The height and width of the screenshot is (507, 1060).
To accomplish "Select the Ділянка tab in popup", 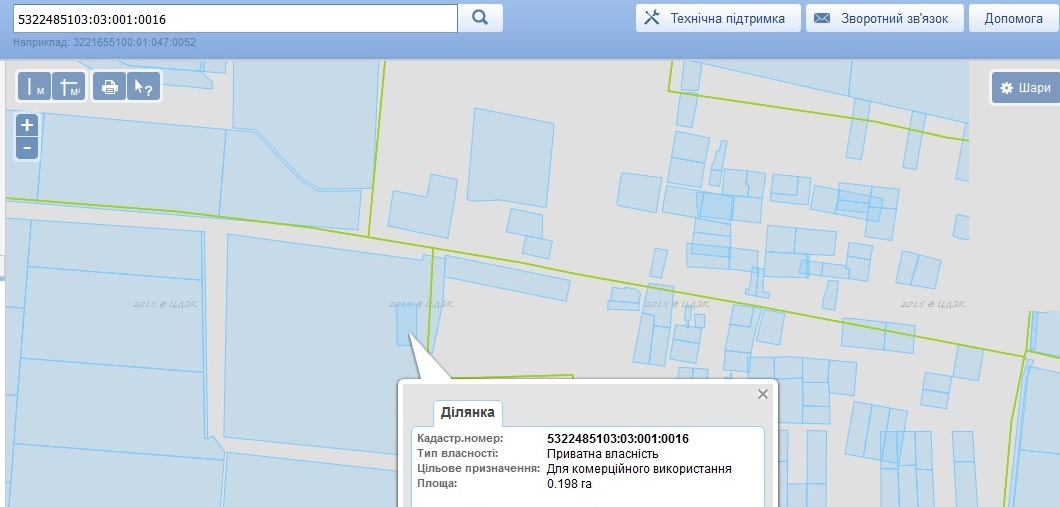I will (467, 412).
